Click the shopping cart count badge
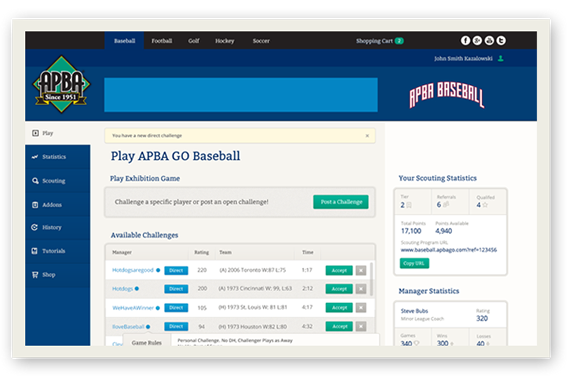 [399, 41]
